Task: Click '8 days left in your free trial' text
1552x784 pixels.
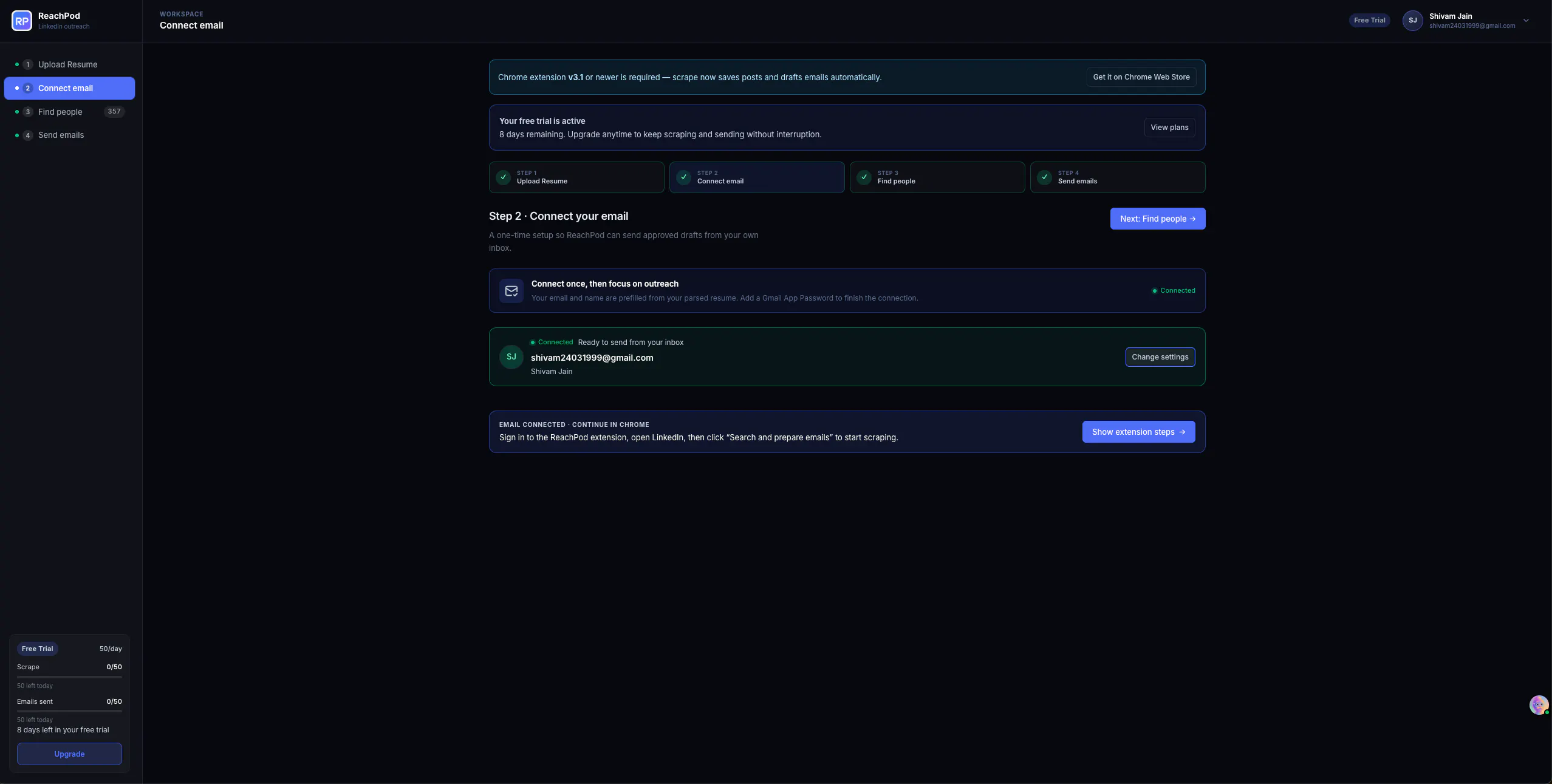Action: [63, 730]
